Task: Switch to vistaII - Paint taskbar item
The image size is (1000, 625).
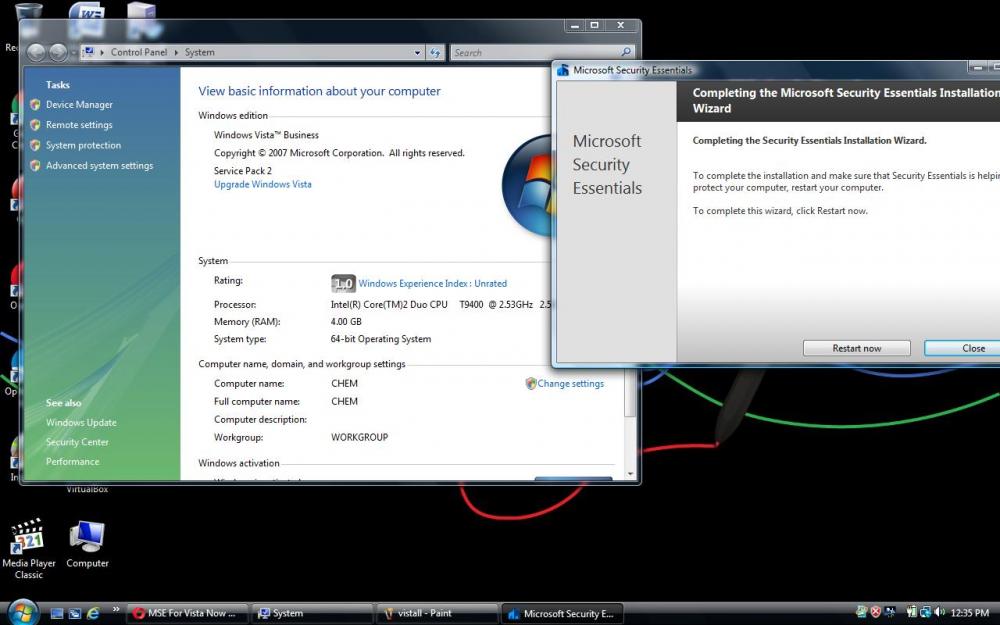Action: click(437, 613)
